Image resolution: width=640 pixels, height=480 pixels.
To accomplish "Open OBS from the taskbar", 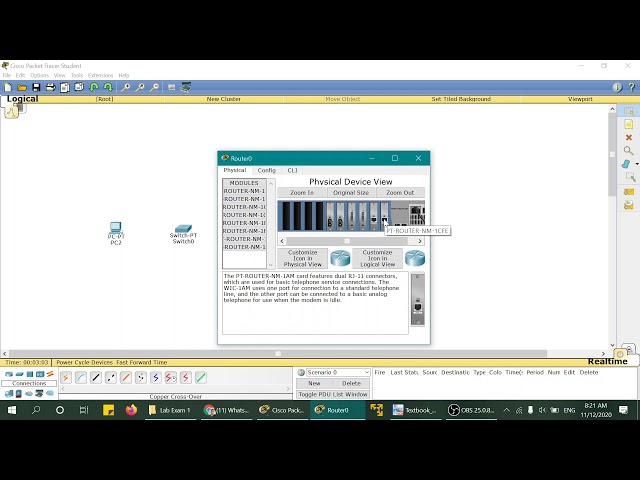I will coord(471,410).
